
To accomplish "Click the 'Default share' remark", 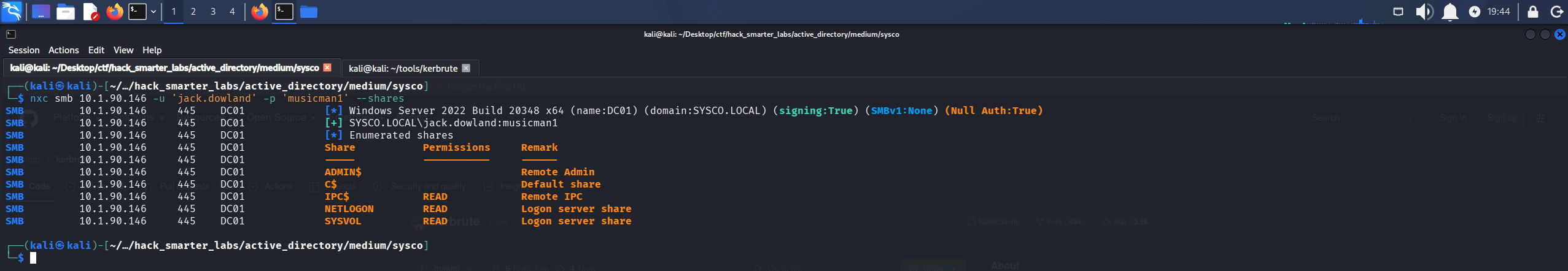I will click(561, 184).
